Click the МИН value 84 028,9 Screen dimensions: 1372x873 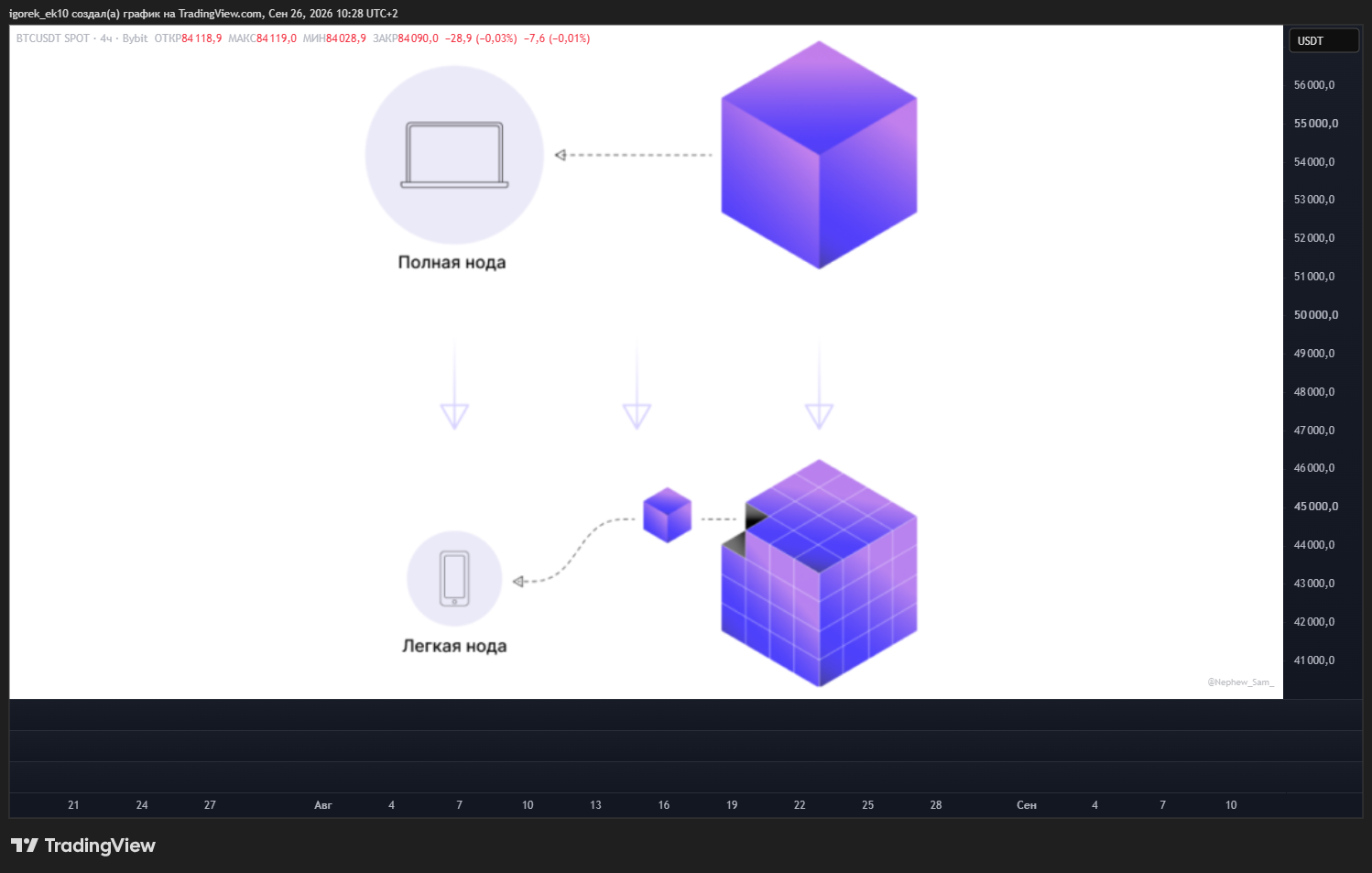346,38
